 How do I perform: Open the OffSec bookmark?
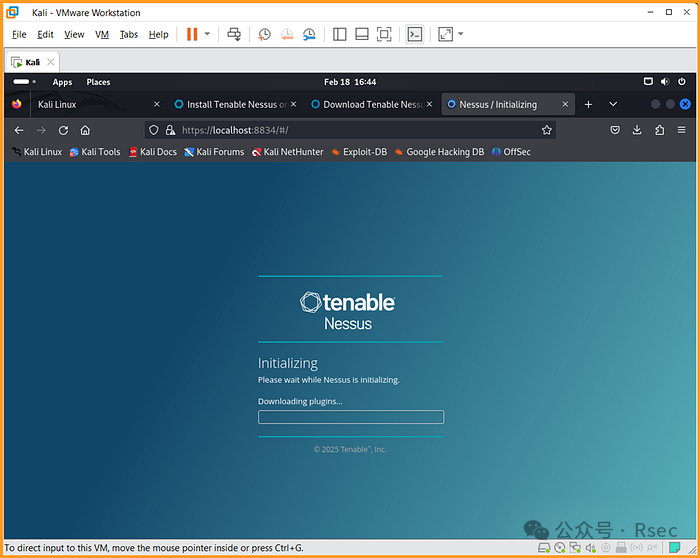511,152
